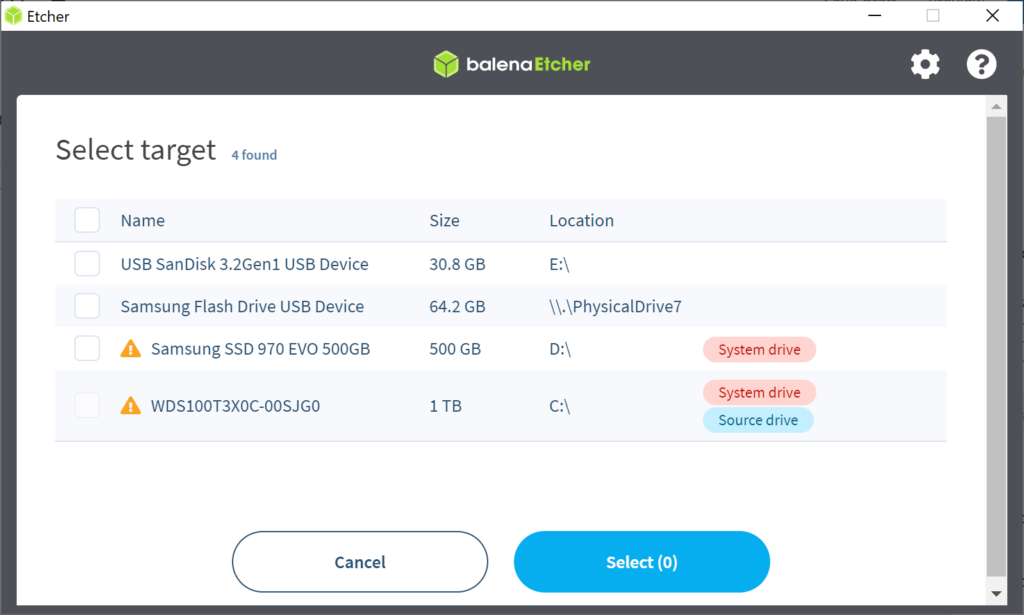Click the D:\ location value
Screen dimensions: 1024x615
pos(560,349)
